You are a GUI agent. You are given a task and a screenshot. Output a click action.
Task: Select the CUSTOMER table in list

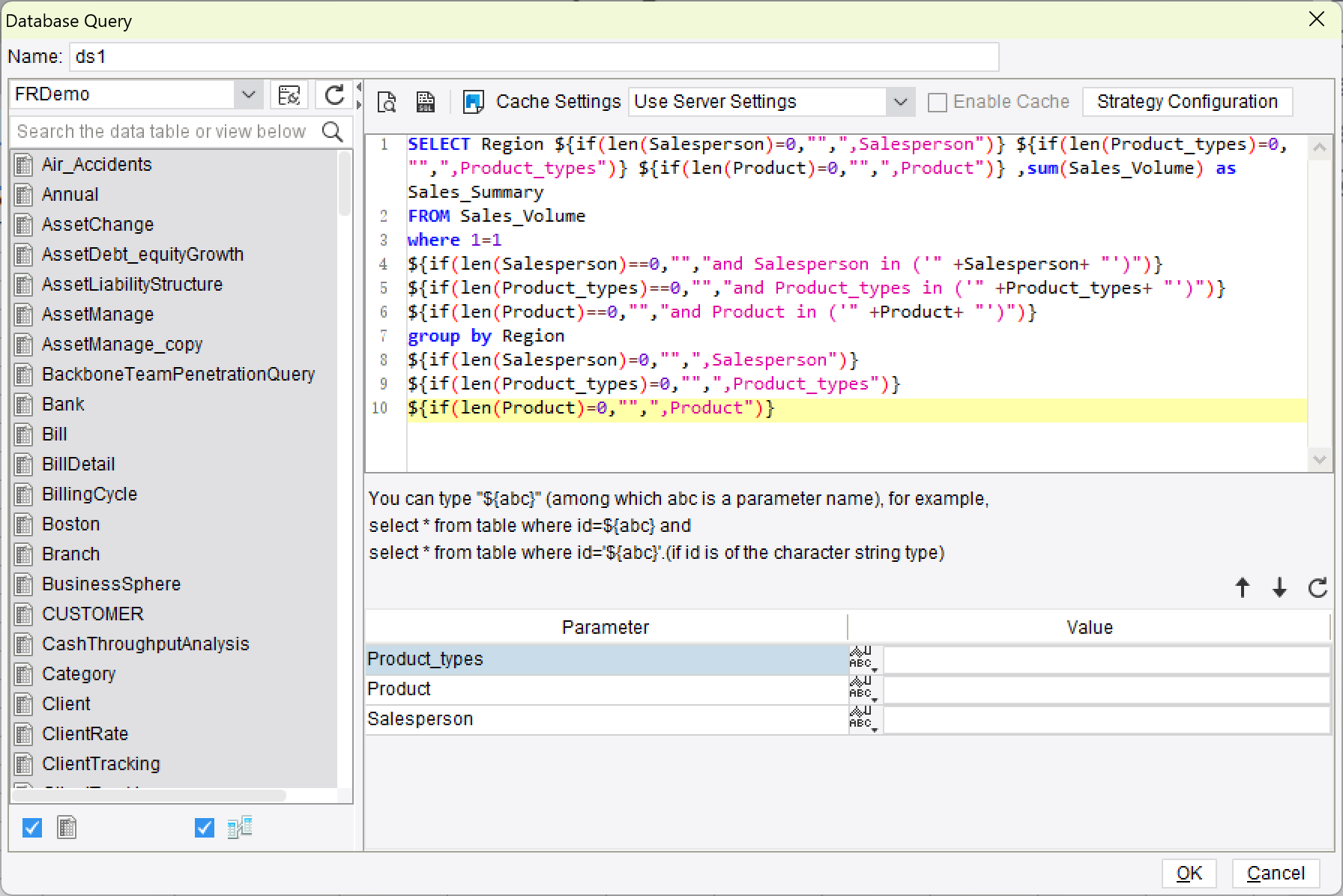click(92, 614)
